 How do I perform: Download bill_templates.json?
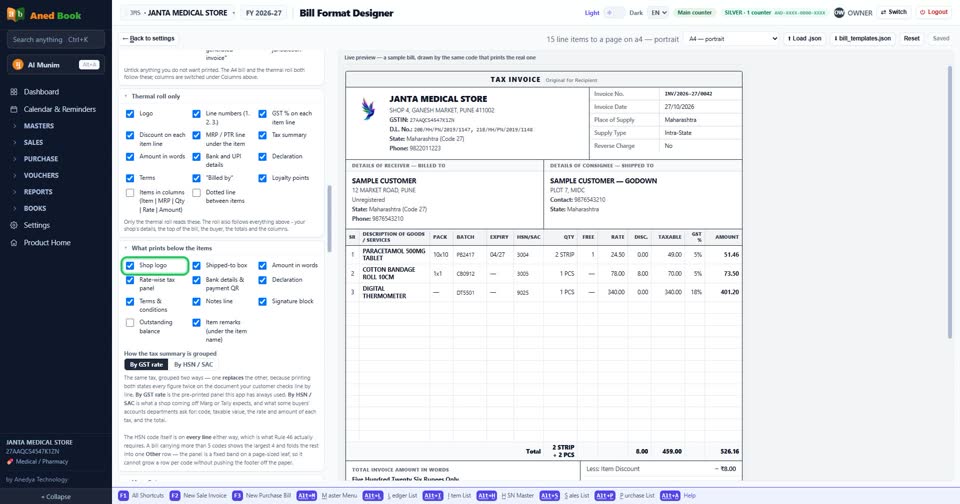[862, 39]
